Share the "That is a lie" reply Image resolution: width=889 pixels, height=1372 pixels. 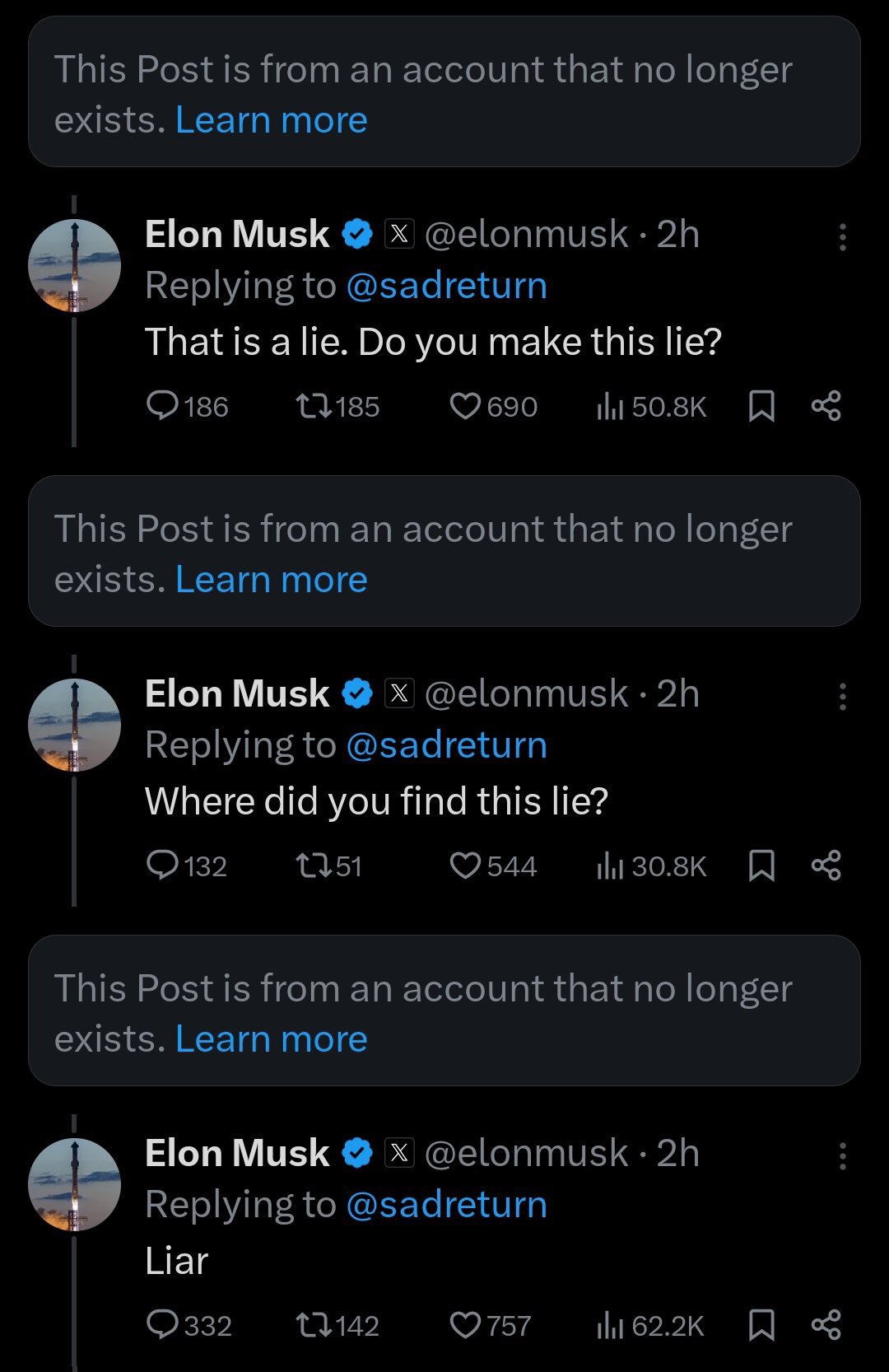click(x=826, y=406)
